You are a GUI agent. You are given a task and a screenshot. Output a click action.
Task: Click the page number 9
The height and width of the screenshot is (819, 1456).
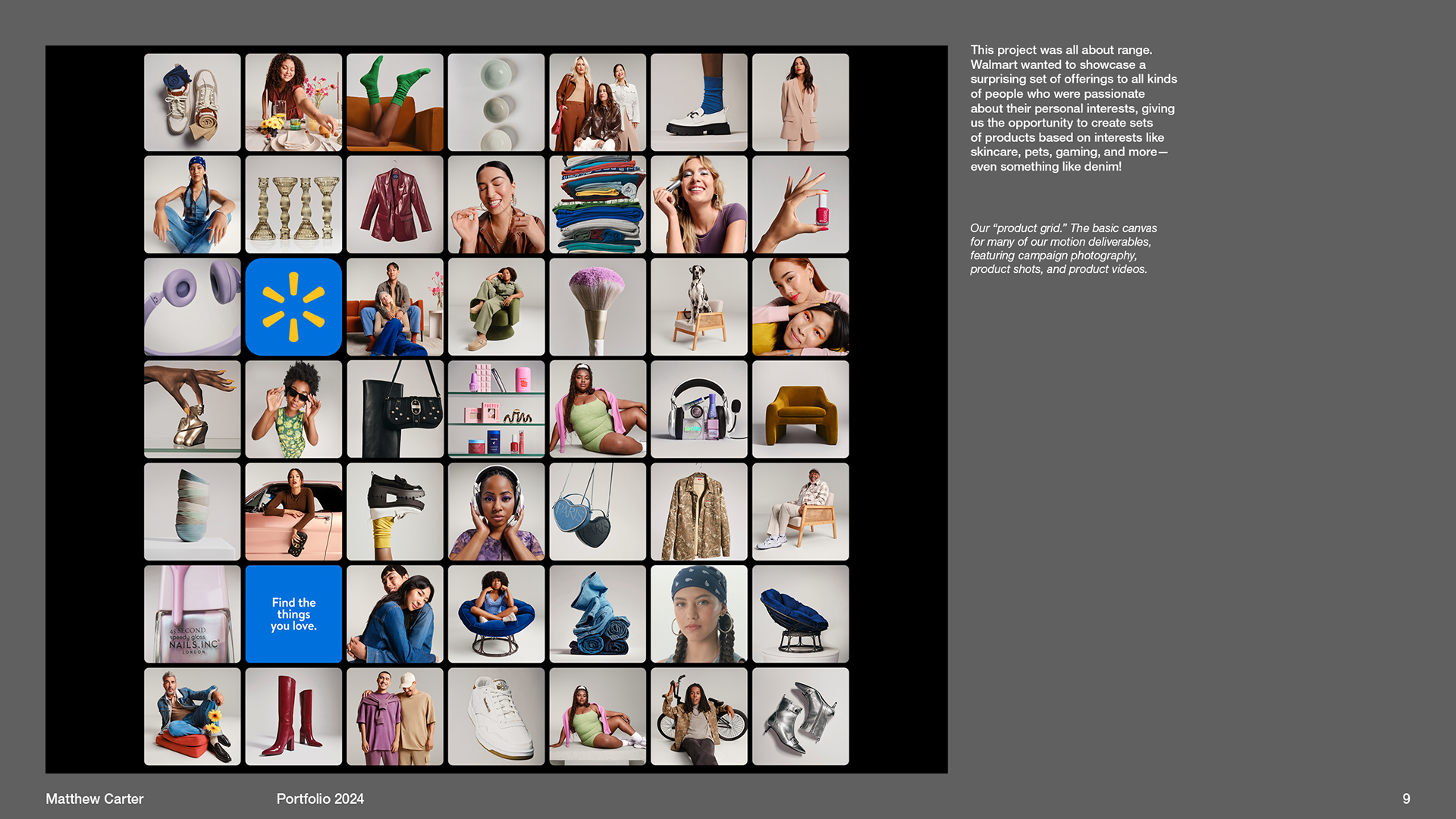[x=1406, y=799]
